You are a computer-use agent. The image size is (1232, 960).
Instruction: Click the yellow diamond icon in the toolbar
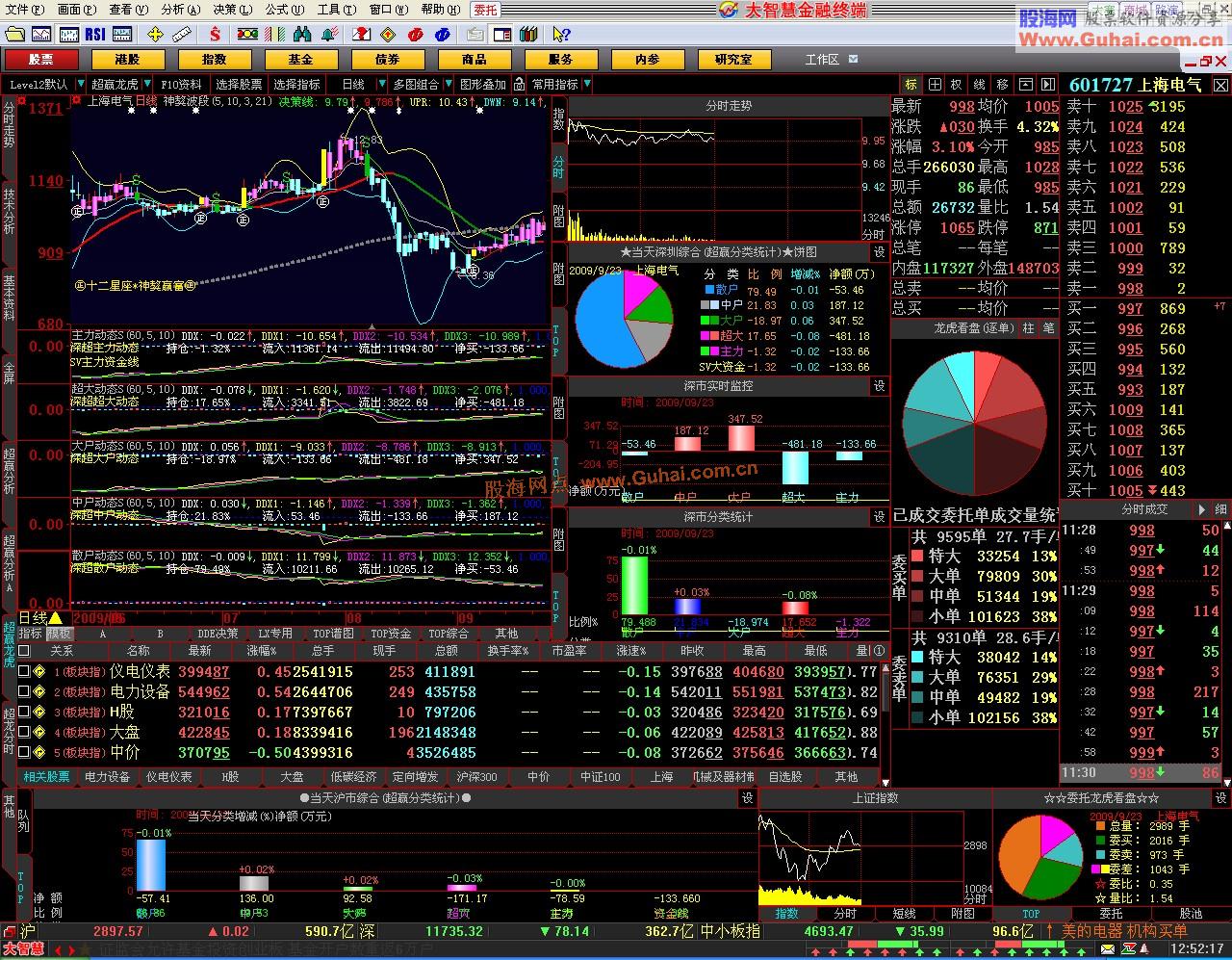coord(389,35)
